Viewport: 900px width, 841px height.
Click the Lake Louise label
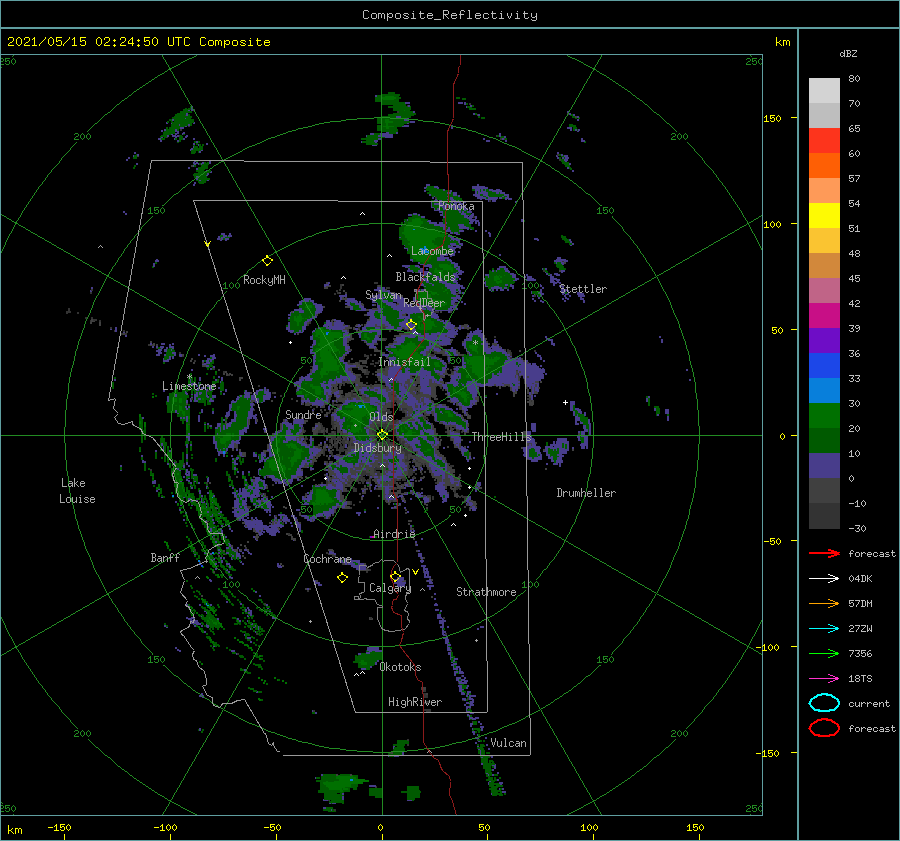[x=77, y=491]
